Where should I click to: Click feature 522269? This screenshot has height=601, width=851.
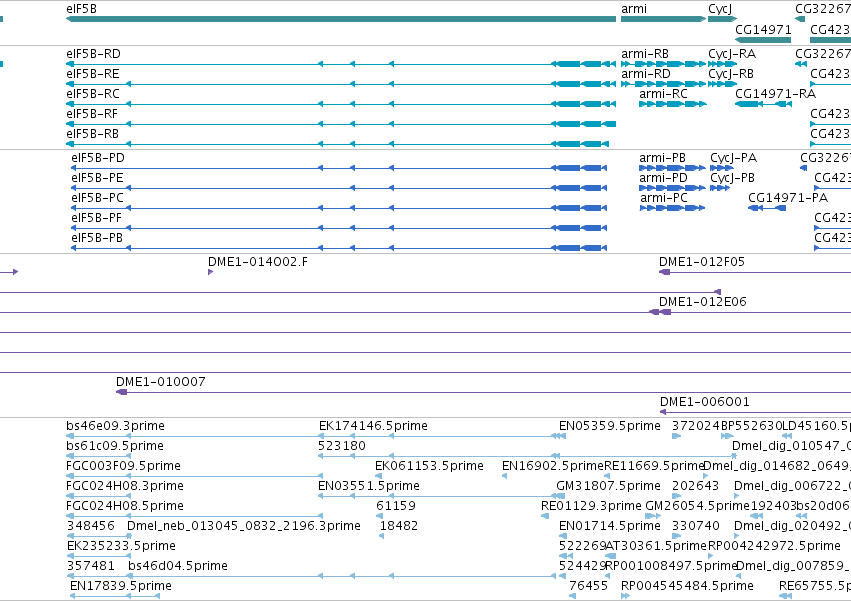click(582, 546)
